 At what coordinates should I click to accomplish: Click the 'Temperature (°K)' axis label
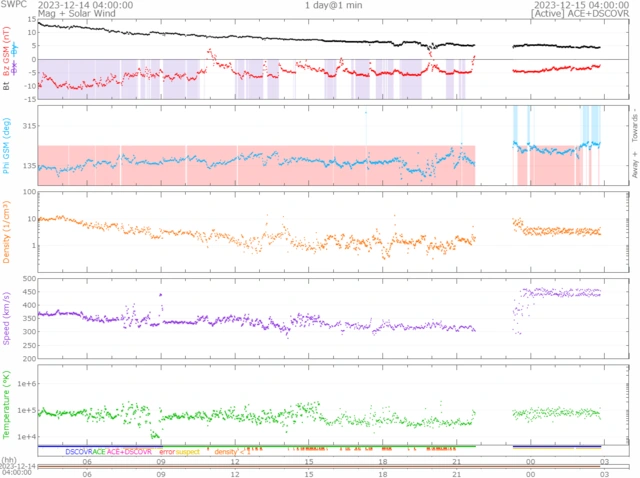pos(6,405)
